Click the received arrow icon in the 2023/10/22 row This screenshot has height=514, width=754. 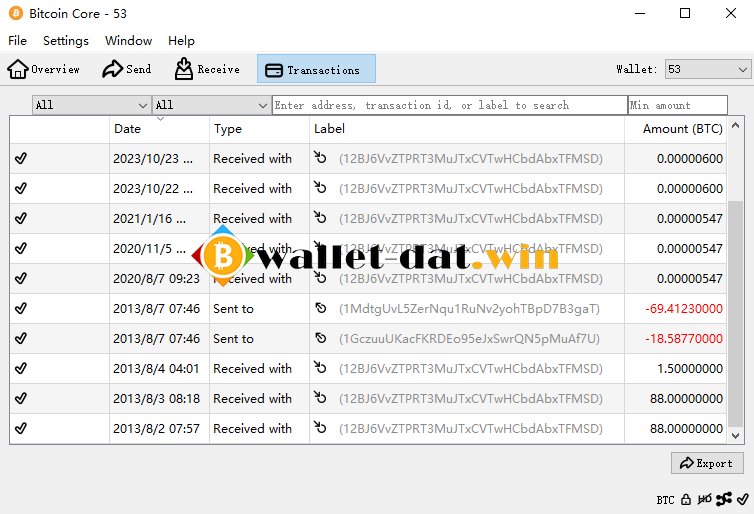click(x=320, y=187)
